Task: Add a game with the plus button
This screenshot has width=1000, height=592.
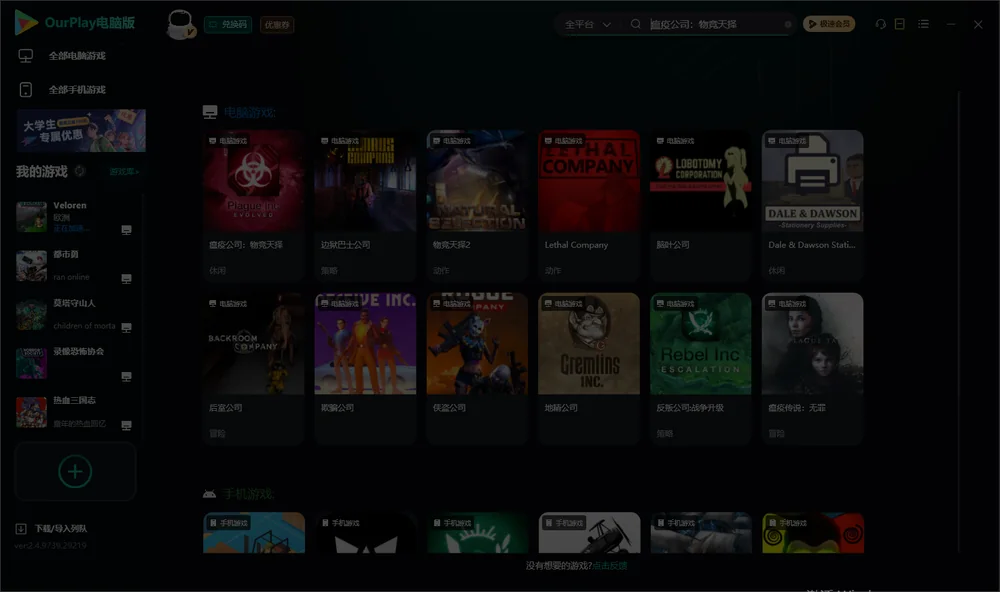Action: (x=75, y=471)
